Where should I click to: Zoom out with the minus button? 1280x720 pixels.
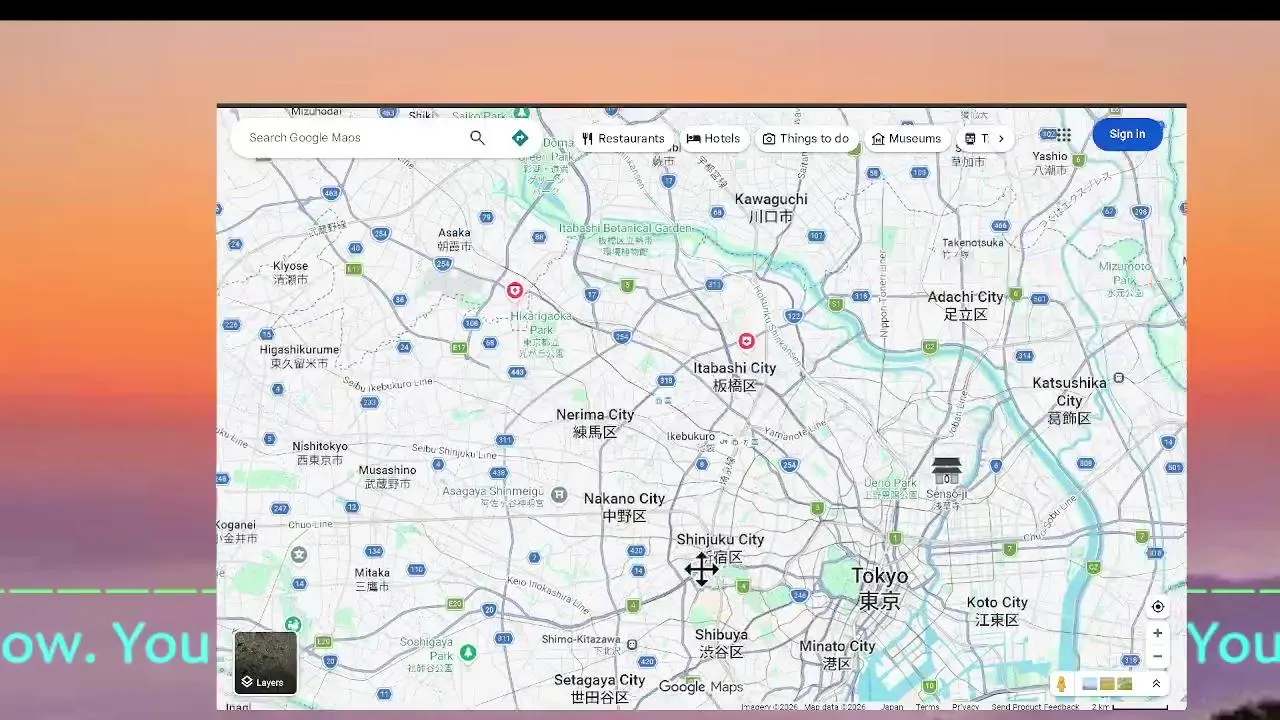click(1157, 657)
